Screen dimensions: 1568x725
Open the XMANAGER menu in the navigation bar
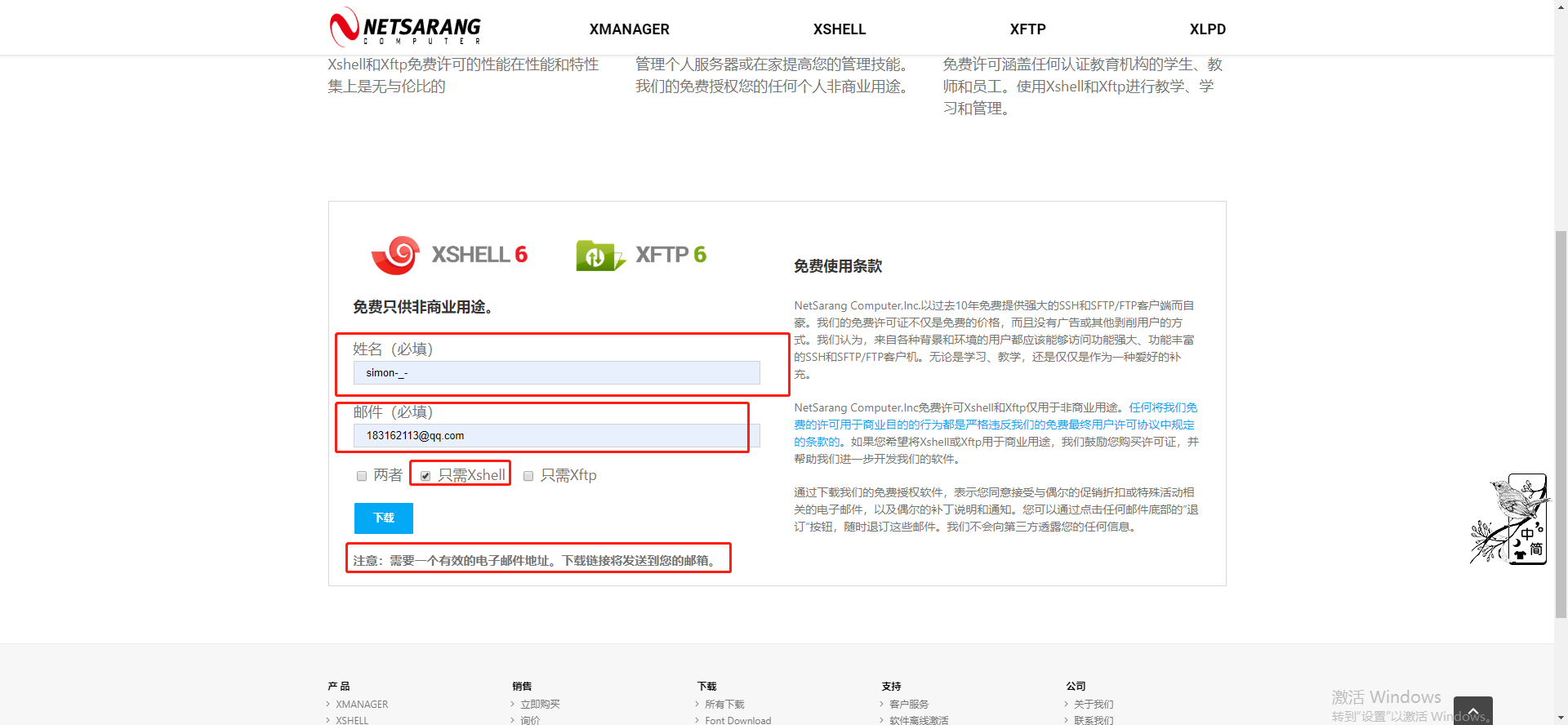[x=630, y=29]
